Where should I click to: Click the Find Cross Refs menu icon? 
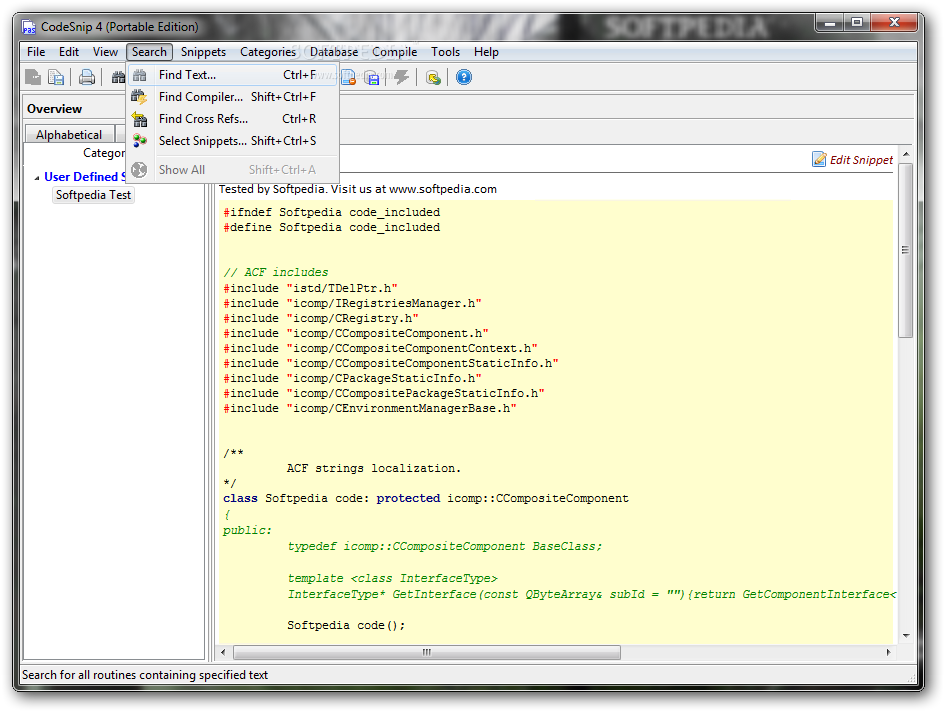point(140,119)
